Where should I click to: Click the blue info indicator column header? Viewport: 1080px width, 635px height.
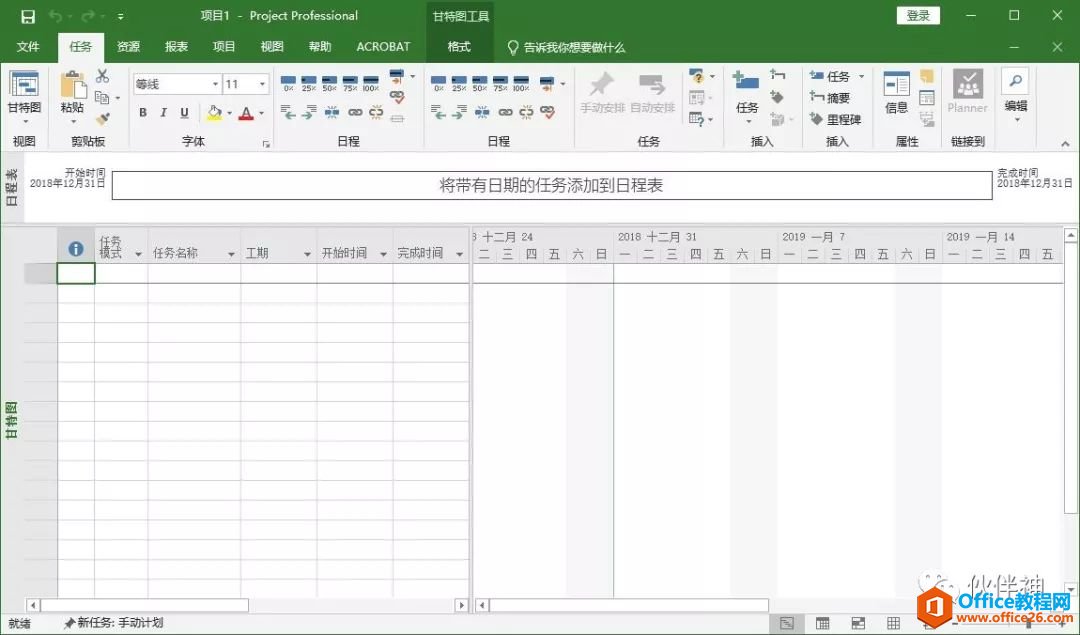tap(76, 249)
